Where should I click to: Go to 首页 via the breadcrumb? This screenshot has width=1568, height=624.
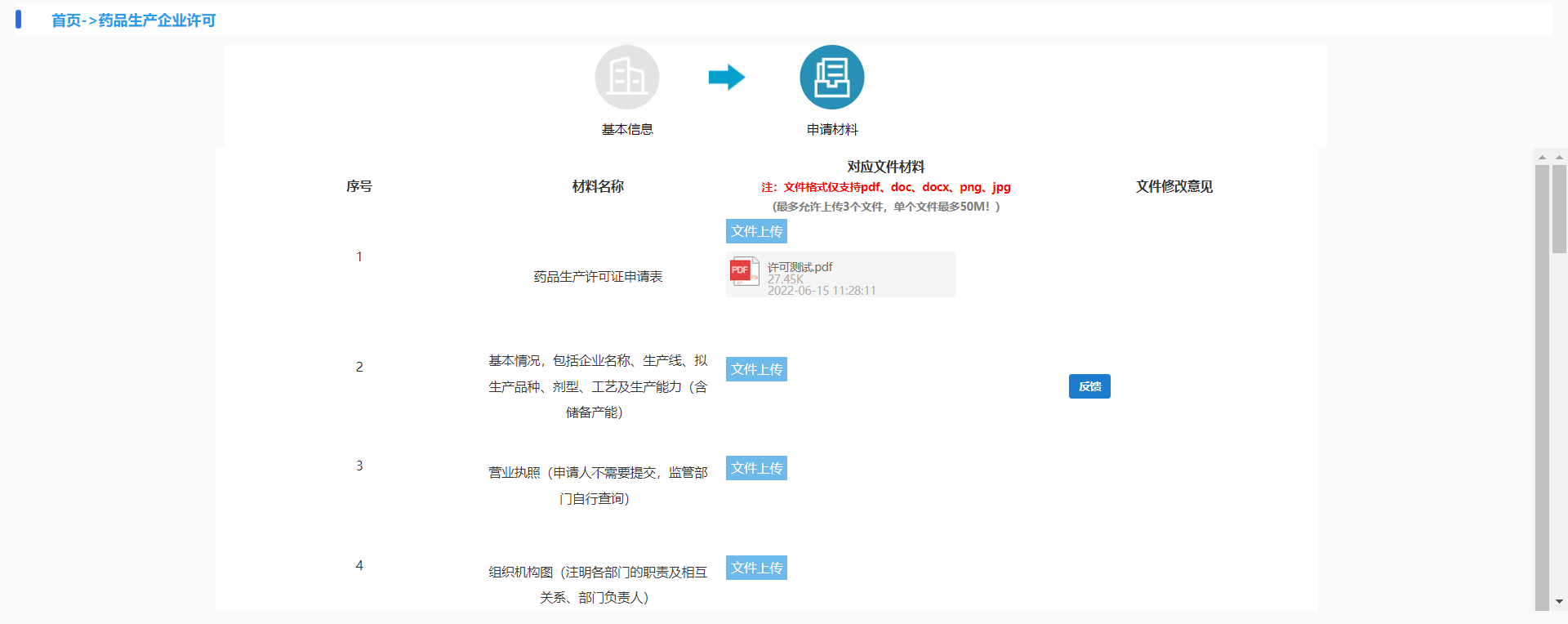point(66,20)
